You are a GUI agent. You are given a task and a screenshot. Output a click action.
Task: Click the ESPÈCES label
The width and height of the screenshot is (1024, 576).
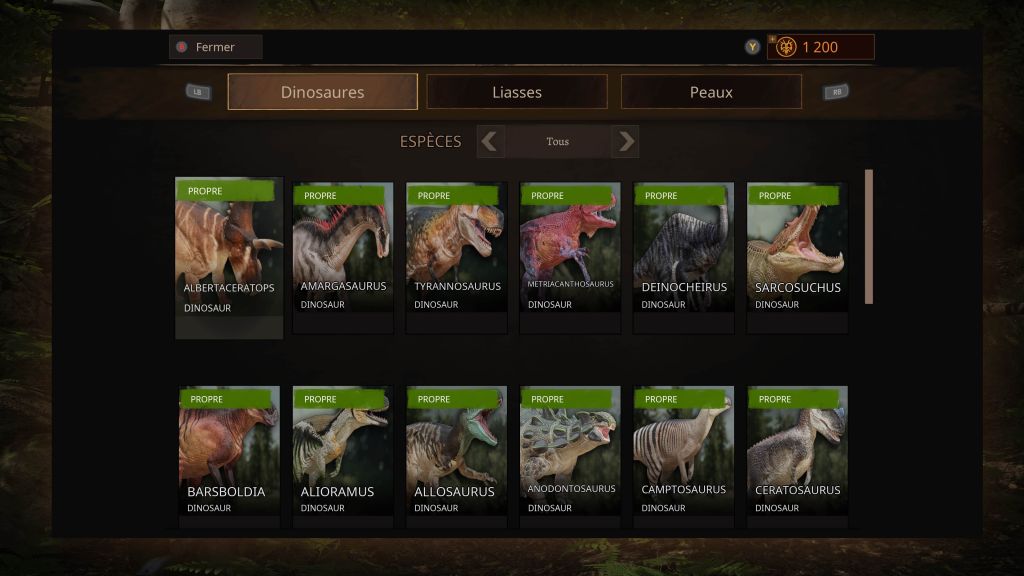click(430, 142)
